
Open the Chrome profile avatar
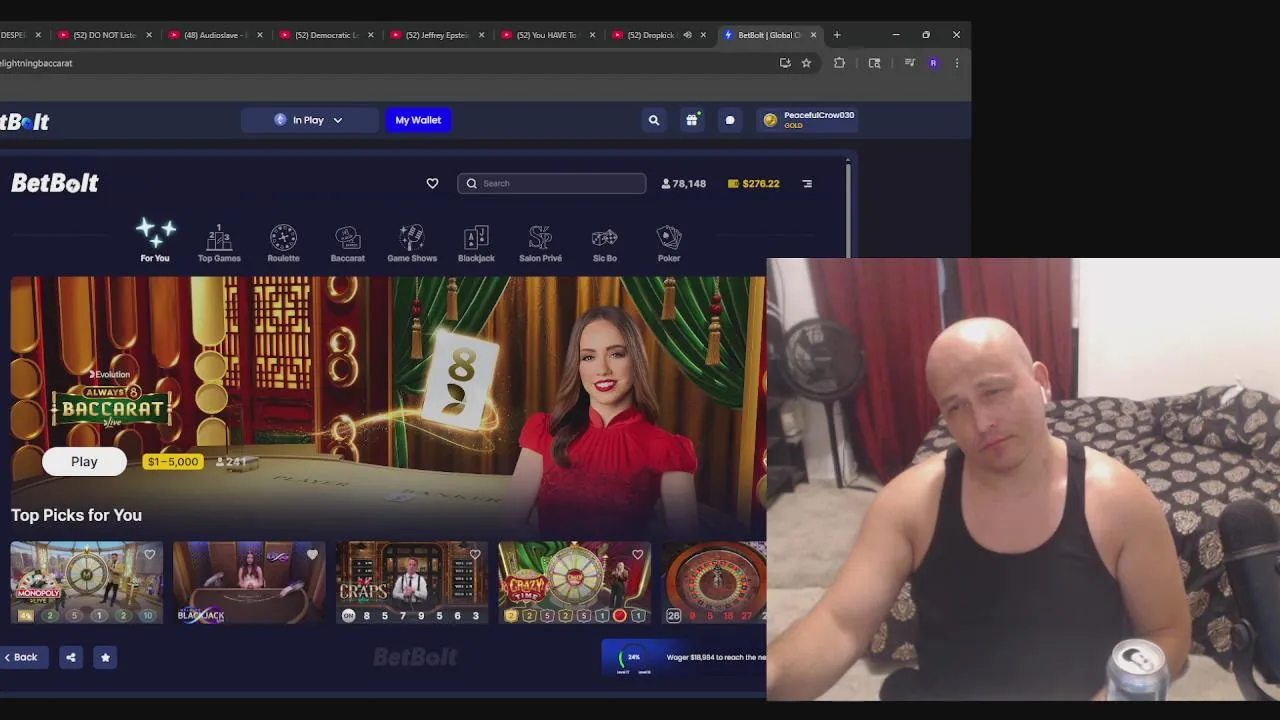(x=933, y=63)
